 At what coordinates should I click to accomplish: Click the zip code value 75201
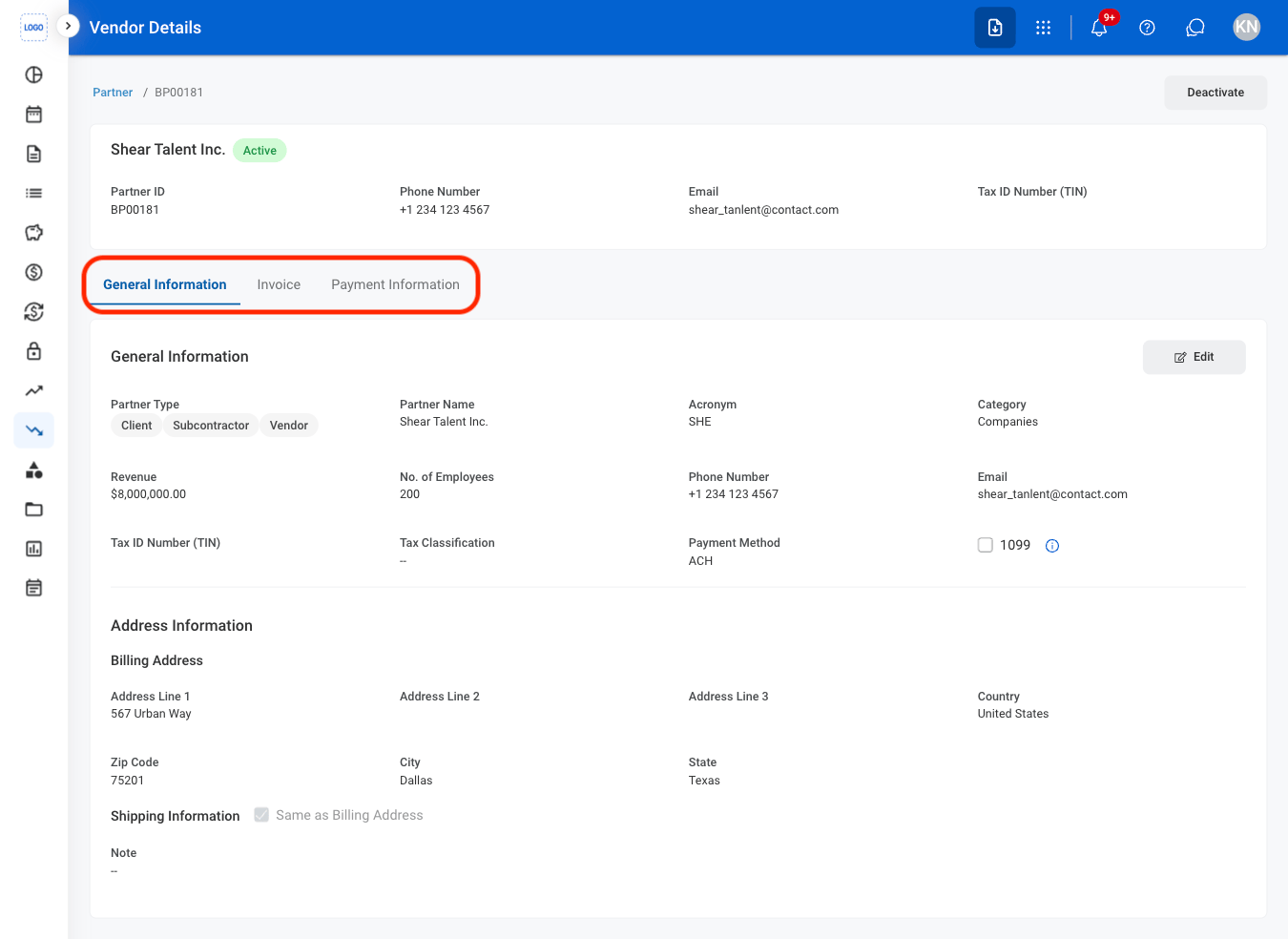click(128, 781)
